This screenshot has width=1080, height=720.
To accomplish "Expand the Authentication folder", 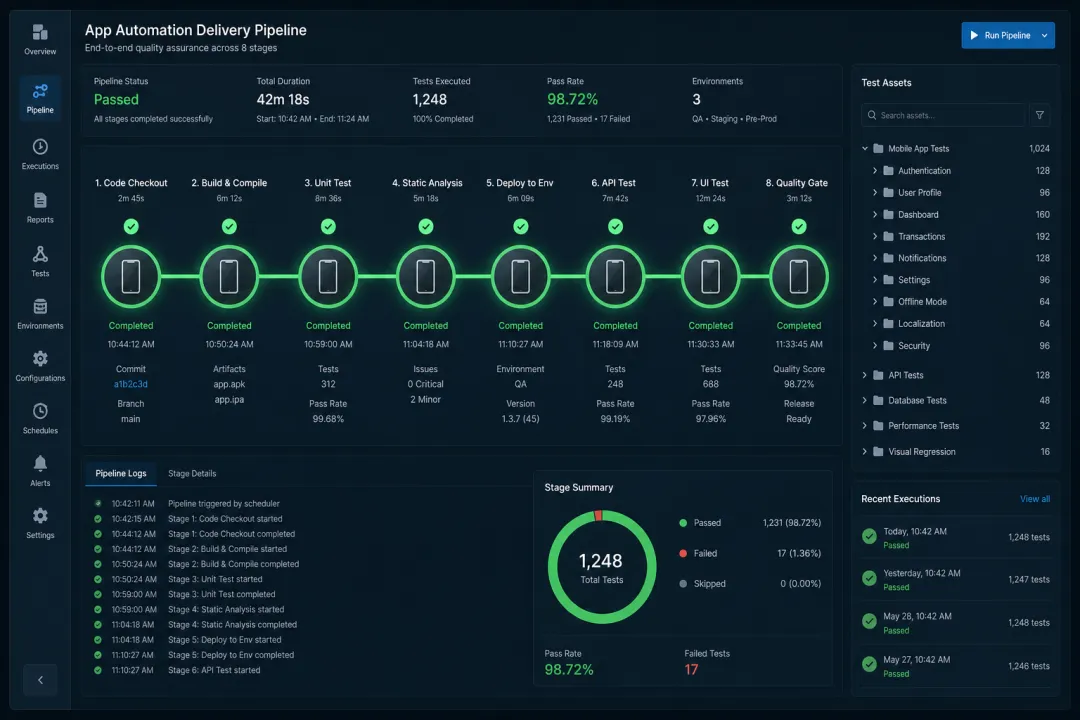I will (875, 170).
